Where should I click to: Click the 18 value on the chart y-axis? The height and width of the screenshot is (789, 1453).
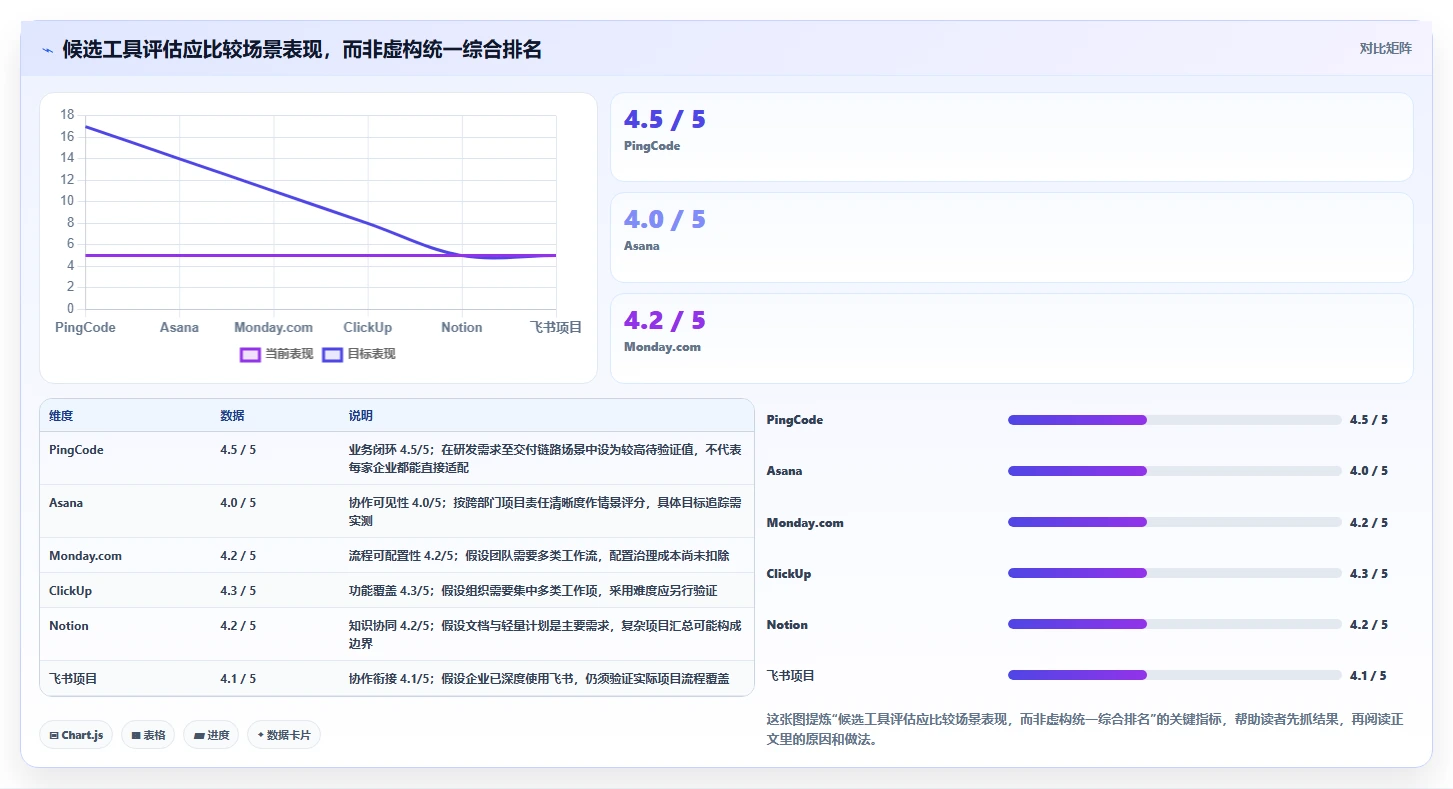click(67, 115)
